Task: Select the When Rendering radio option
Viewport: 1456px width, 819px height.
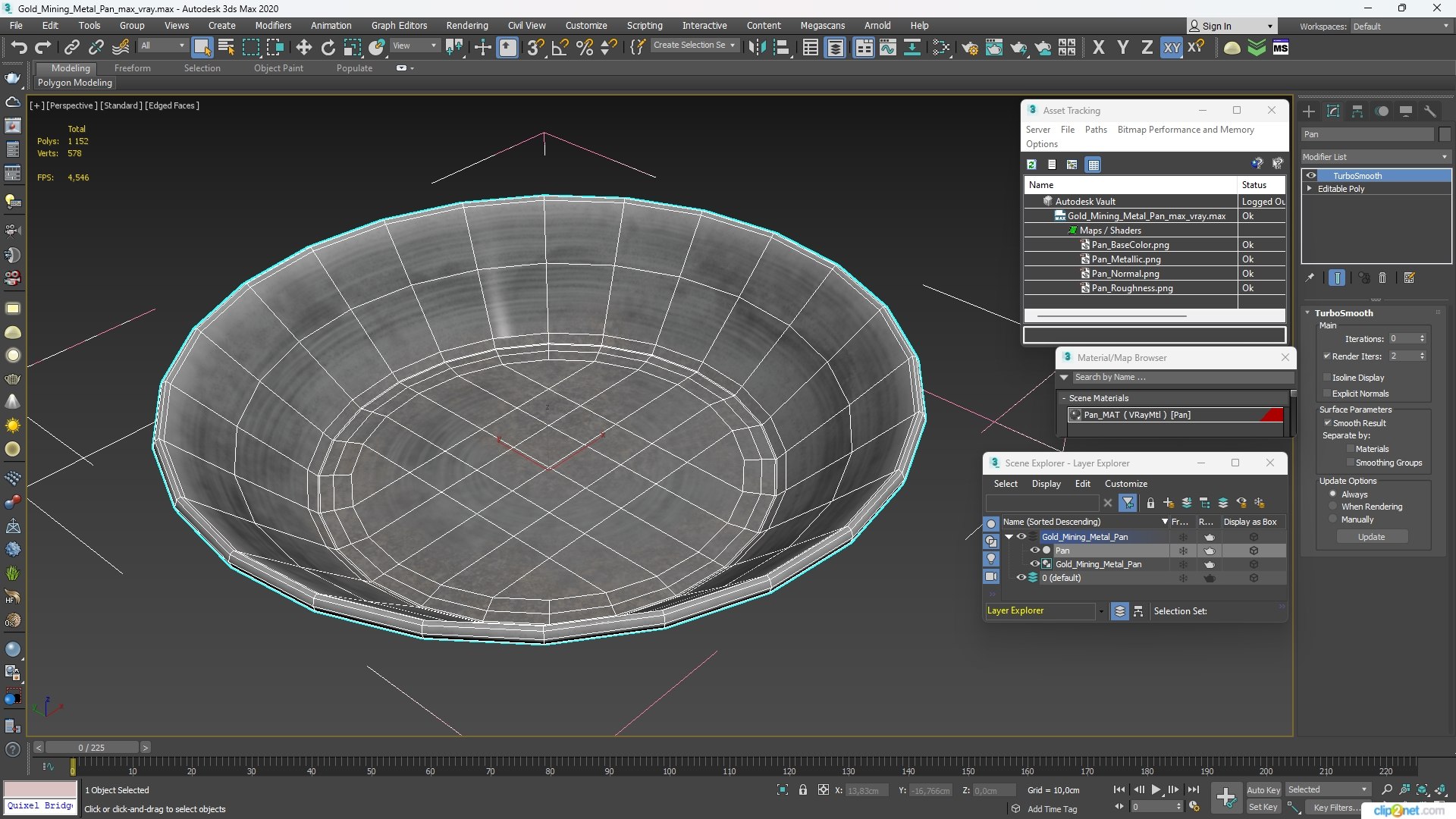Action: [1332, 507]
